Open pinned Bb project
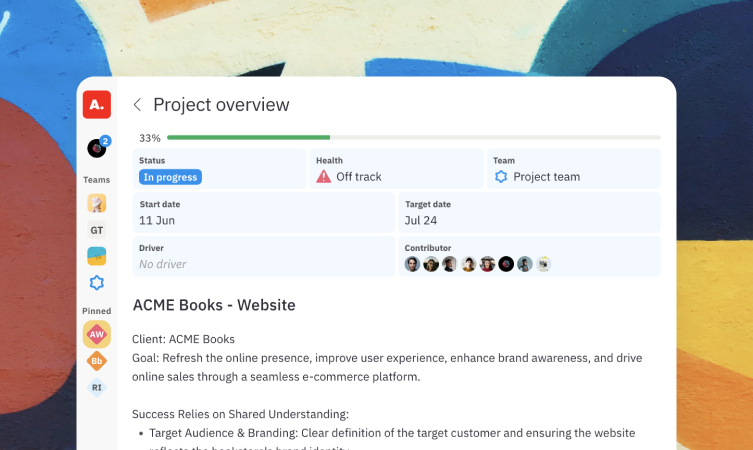Image resolution: width=753 pixels, height=450 pixels. point(97,361)
